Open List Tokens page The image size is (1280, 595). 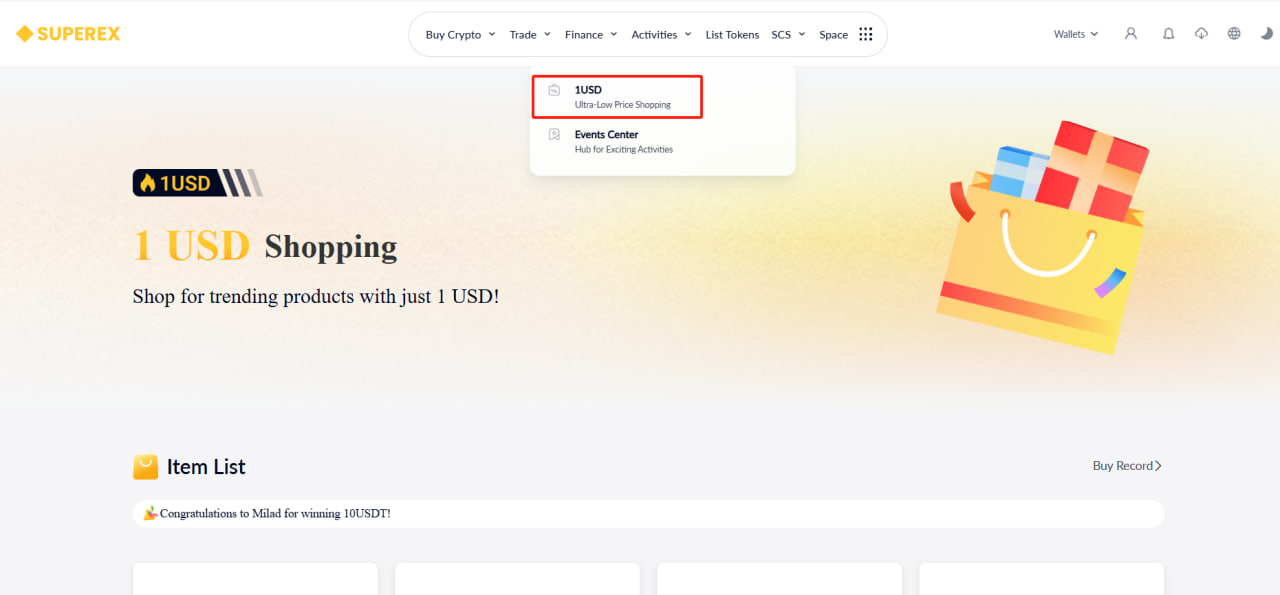(x=732, y=35)
